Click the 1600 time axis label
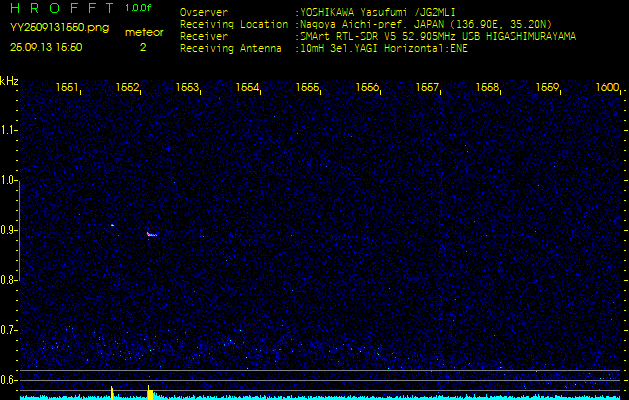The image size is (629, 400). coord(608,87)
